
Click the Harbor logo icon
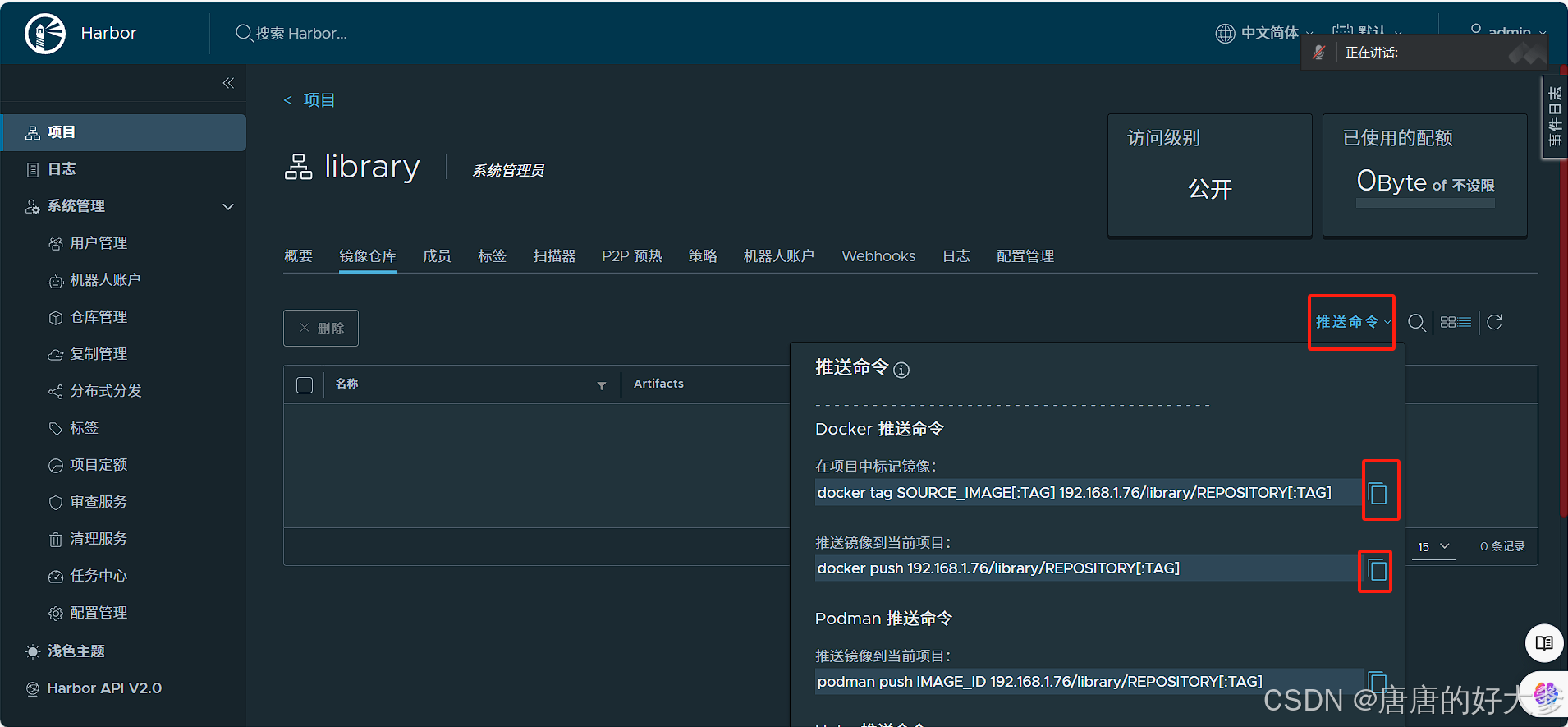pyautogui.click(x=45, y=34)
